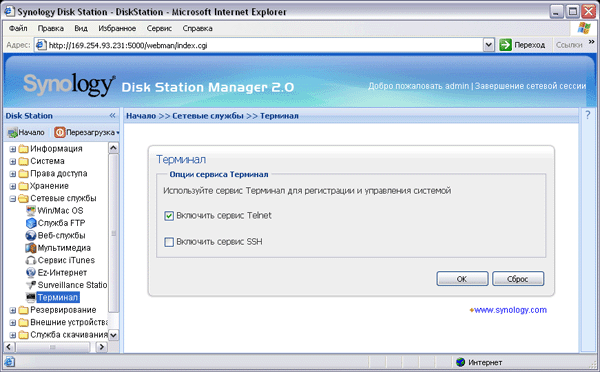
Task: Click the Surveillance Station camera icon
Action: (x=31, y=285)
